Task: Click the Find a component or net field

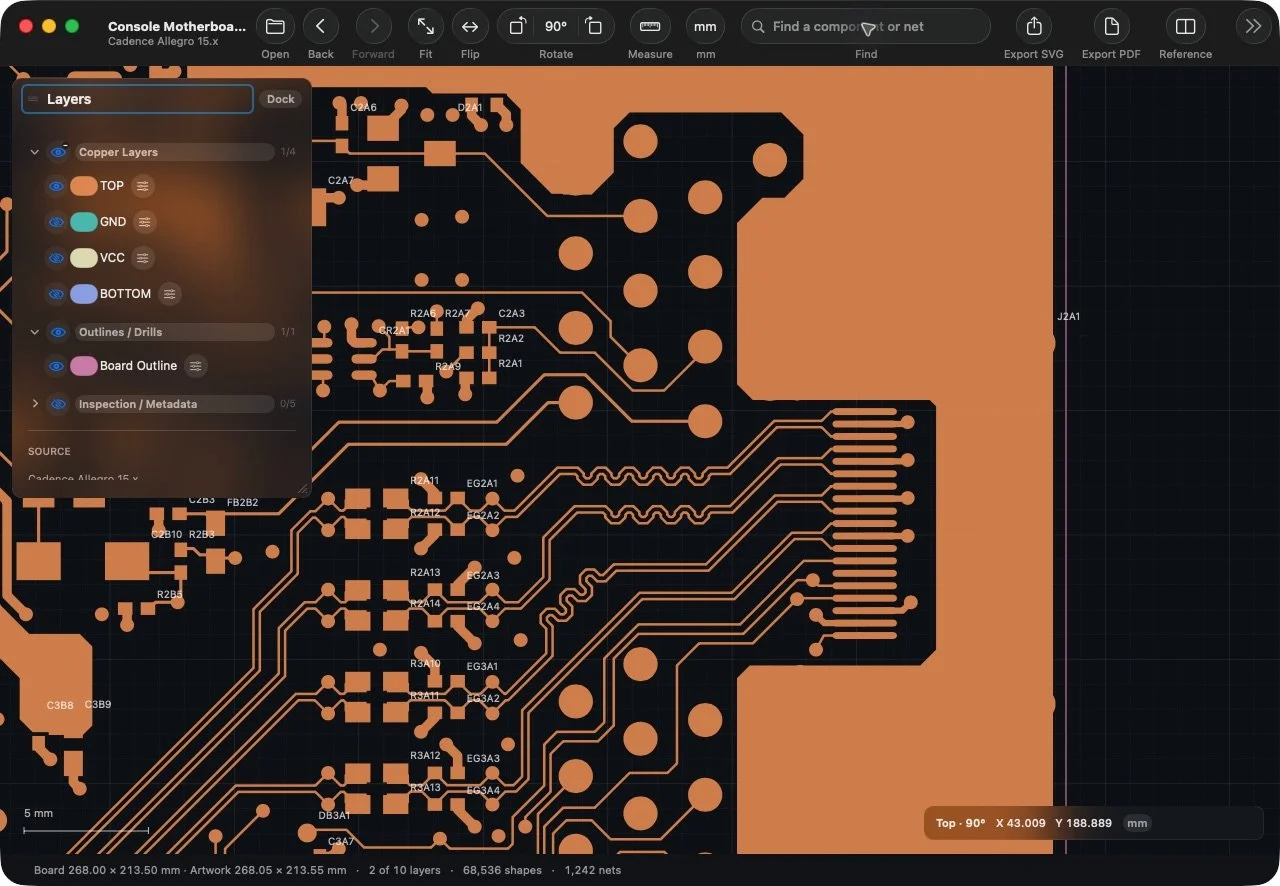Action: pos(866,27)
